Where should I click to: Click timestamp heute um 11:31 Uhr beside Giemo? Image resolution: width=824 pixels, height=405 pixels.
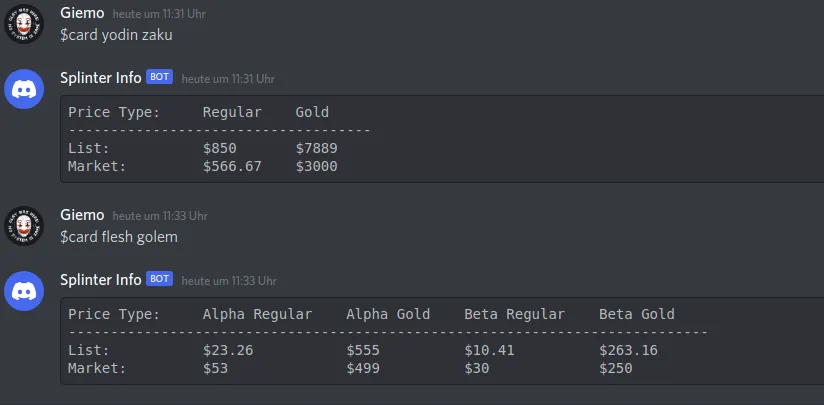pos(159,14)
